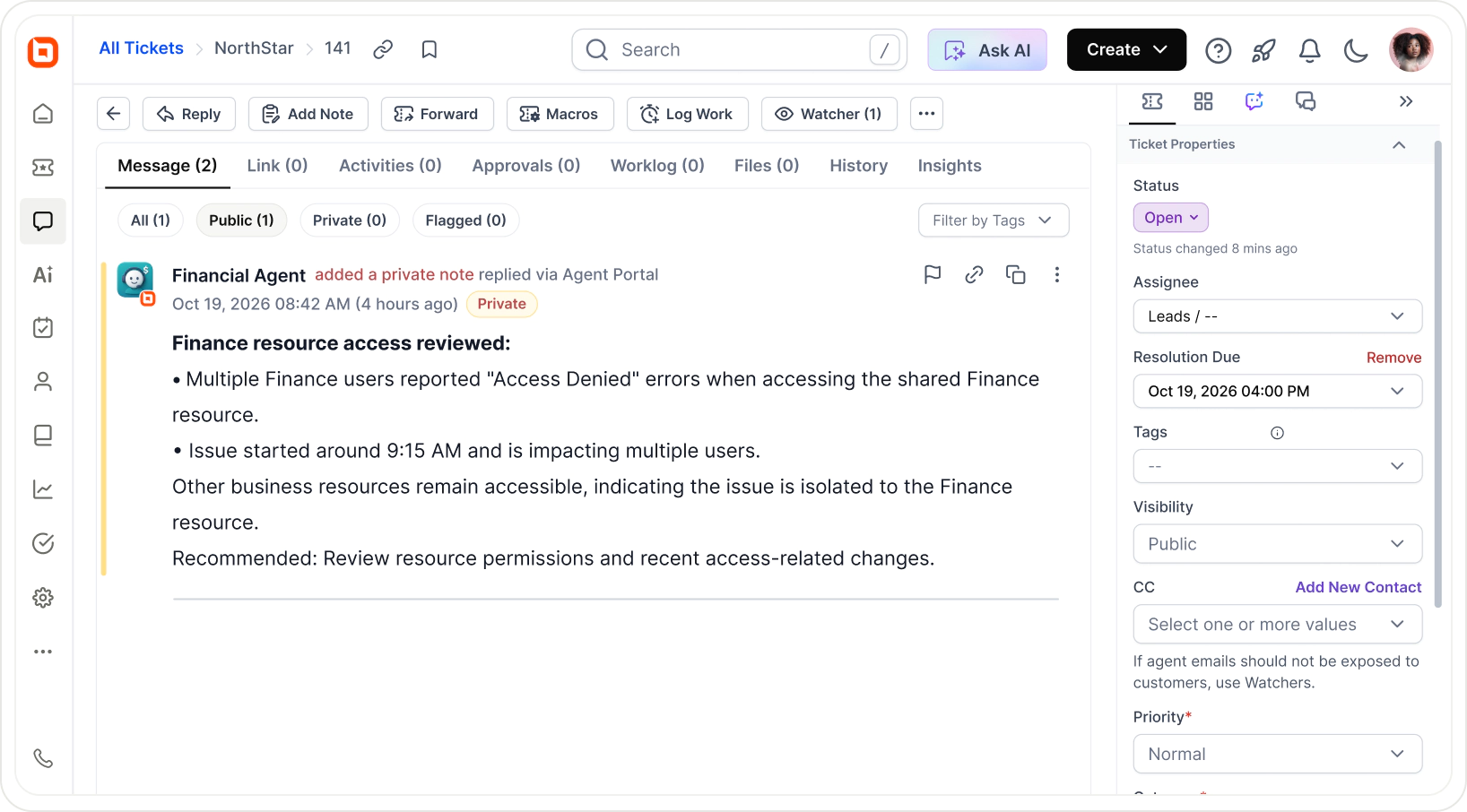
Task: Copy ticket link icon beside 141
Action: pyautogui.click(x=383, y=49)
